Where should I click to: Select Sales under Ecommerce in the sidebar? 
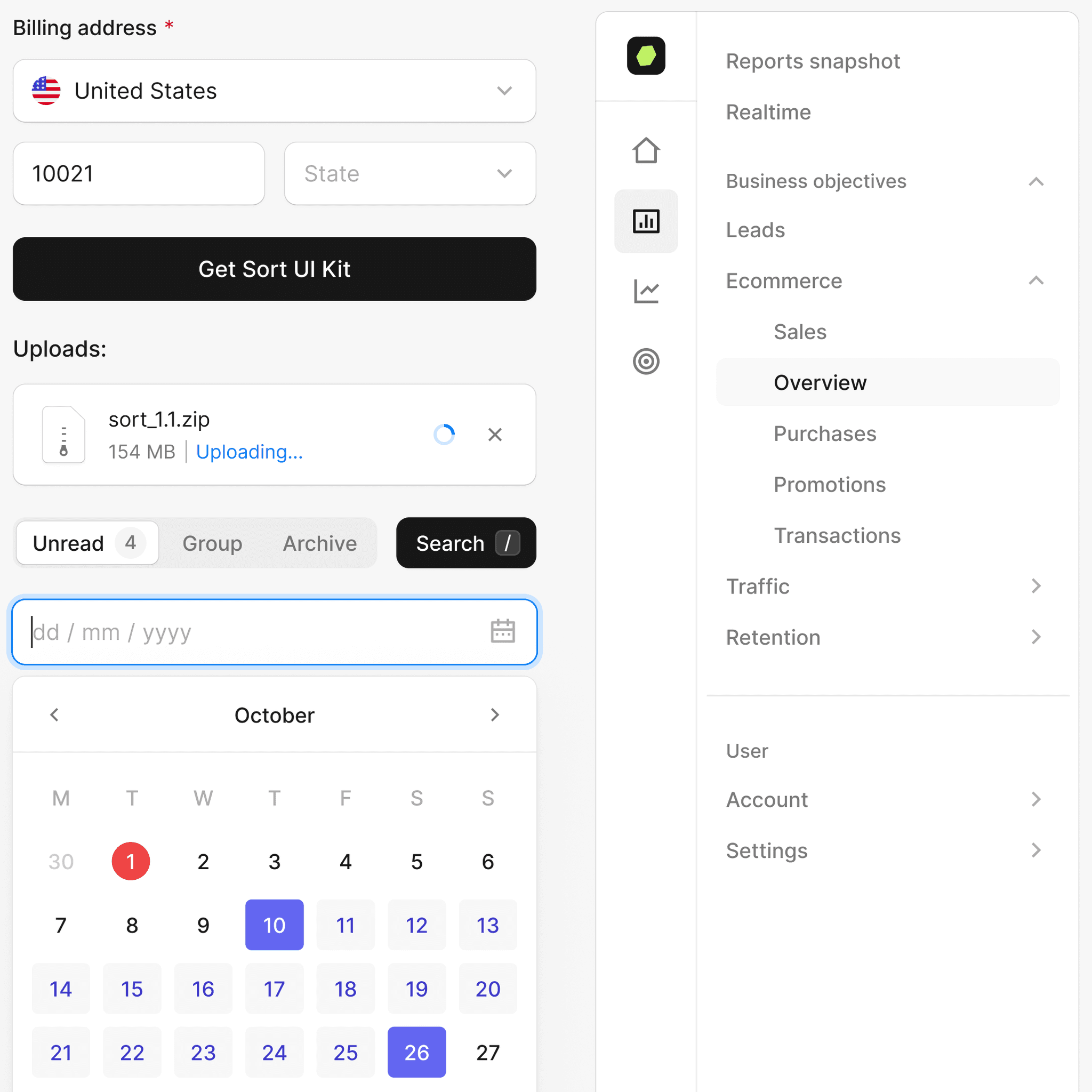point(800,332)
